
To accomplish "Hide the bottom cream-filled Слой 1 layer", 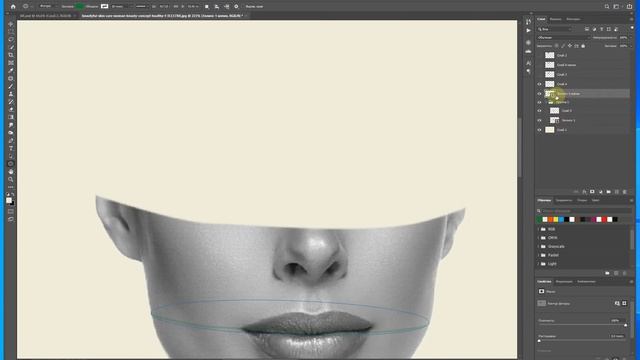I will click(x=539, y=130).
